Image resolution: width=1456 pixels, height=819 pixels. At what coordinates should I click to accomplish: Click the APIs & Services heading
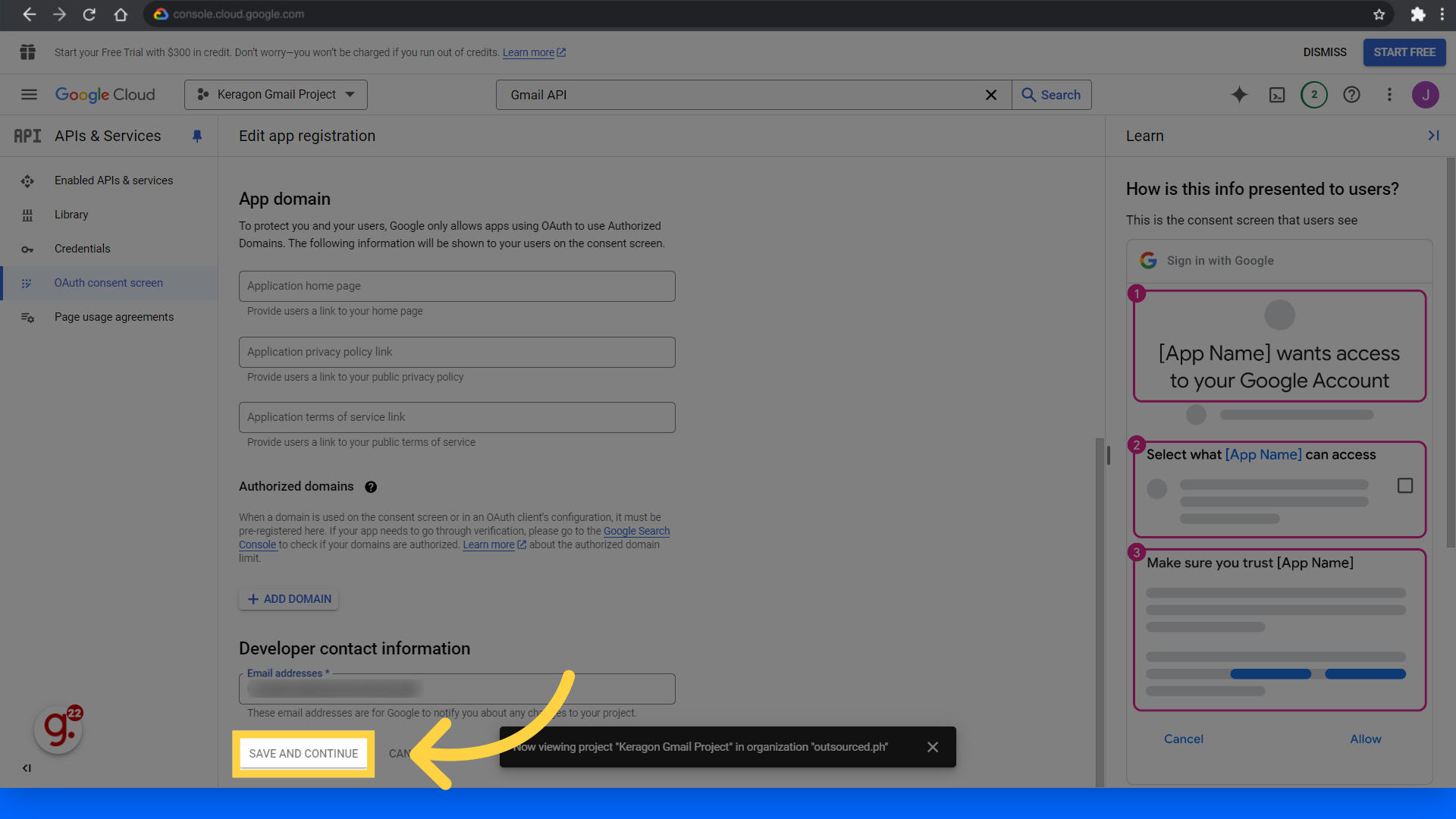click(108, 136)
